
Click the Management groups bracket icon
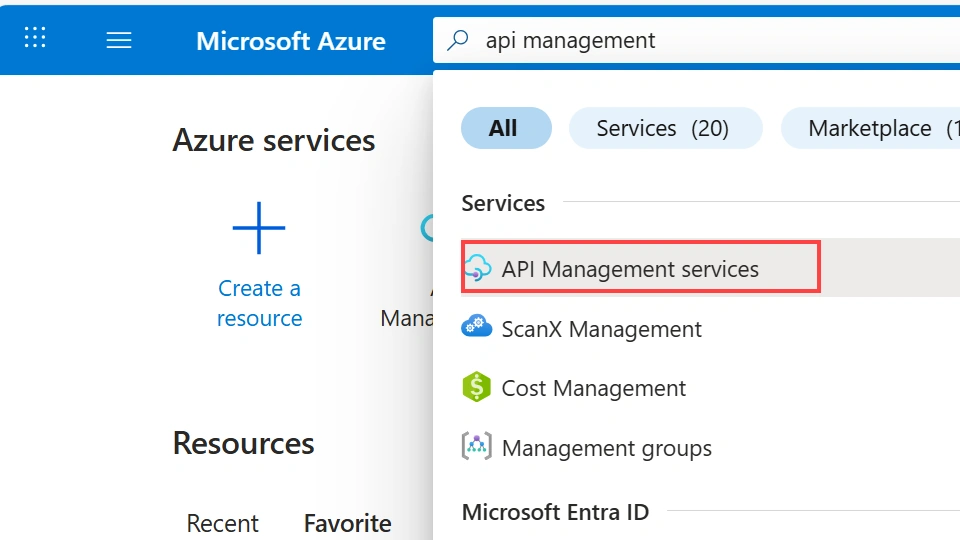(x=476, y=446)
